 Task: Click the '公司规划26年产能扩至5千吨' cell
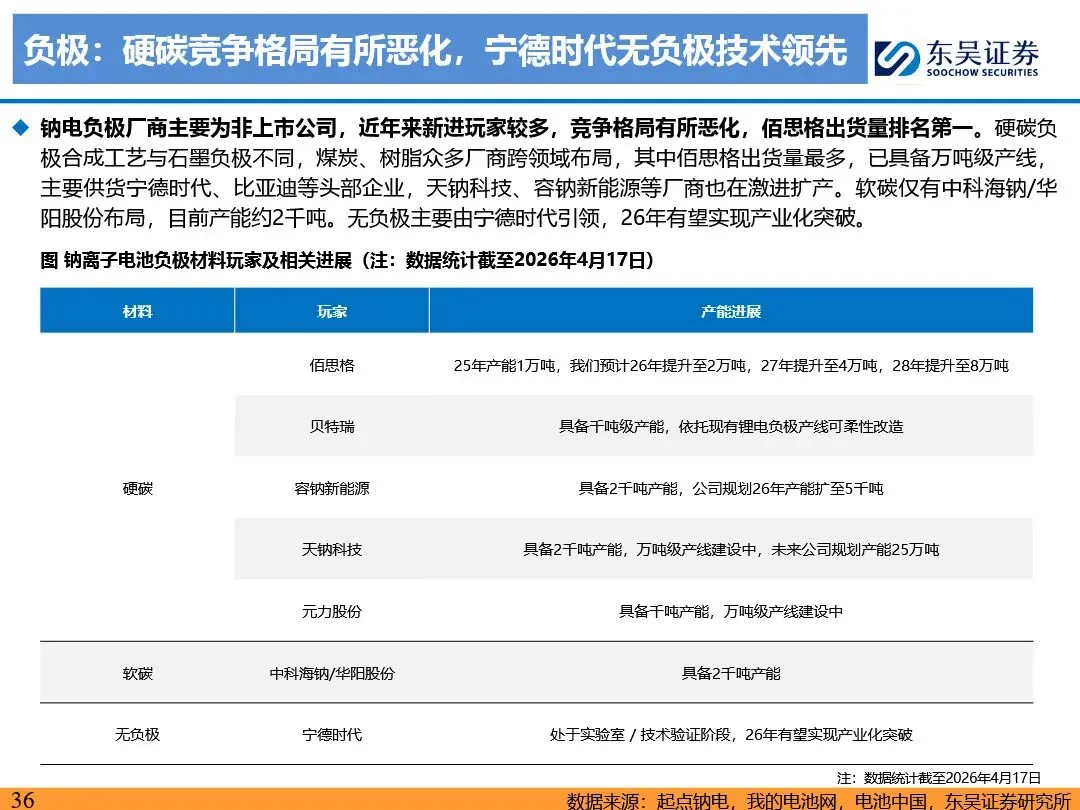[731, 488]
